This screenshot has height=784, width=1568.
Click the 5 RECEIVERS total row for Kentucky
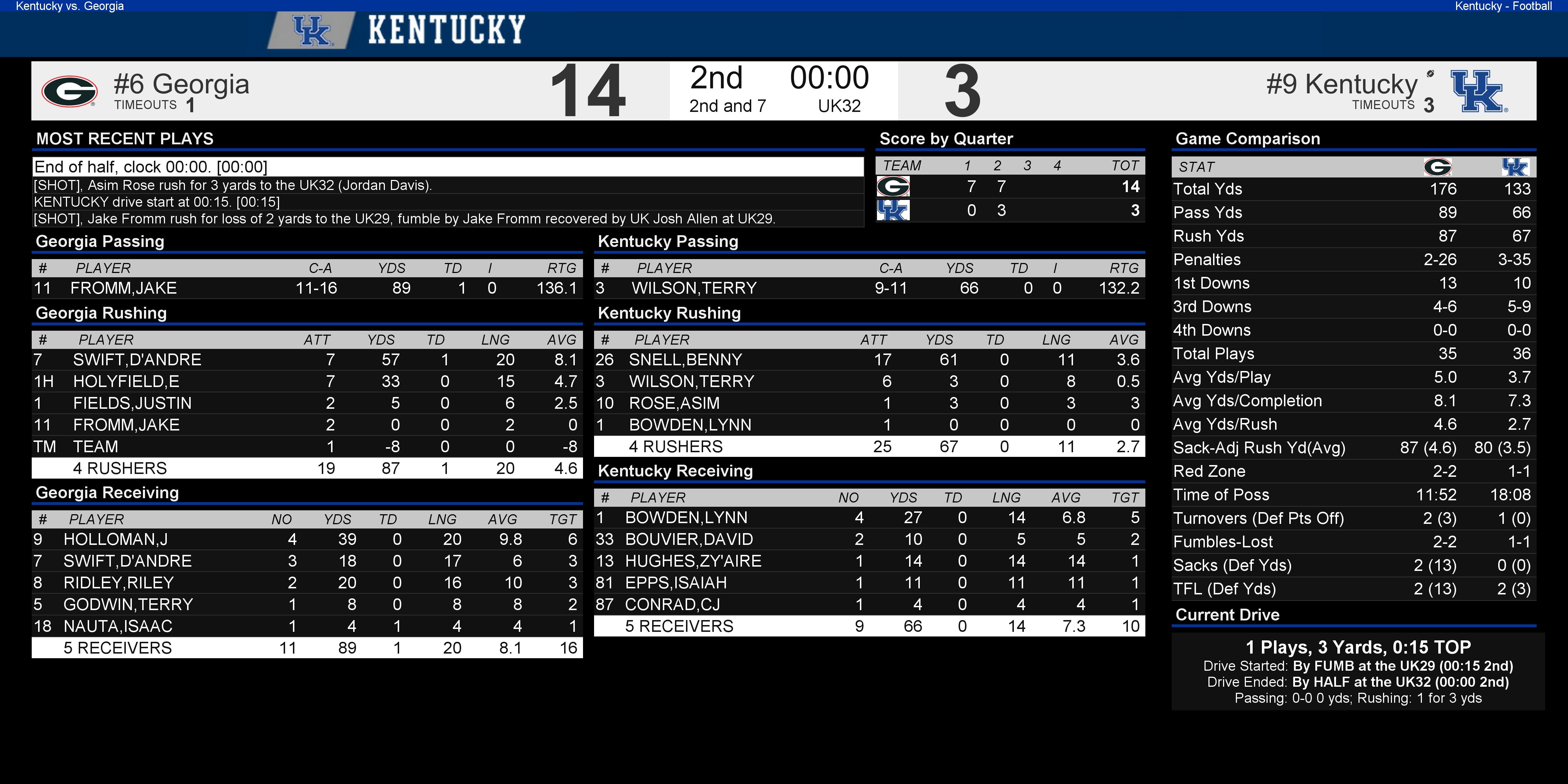(x=869, y=626)
